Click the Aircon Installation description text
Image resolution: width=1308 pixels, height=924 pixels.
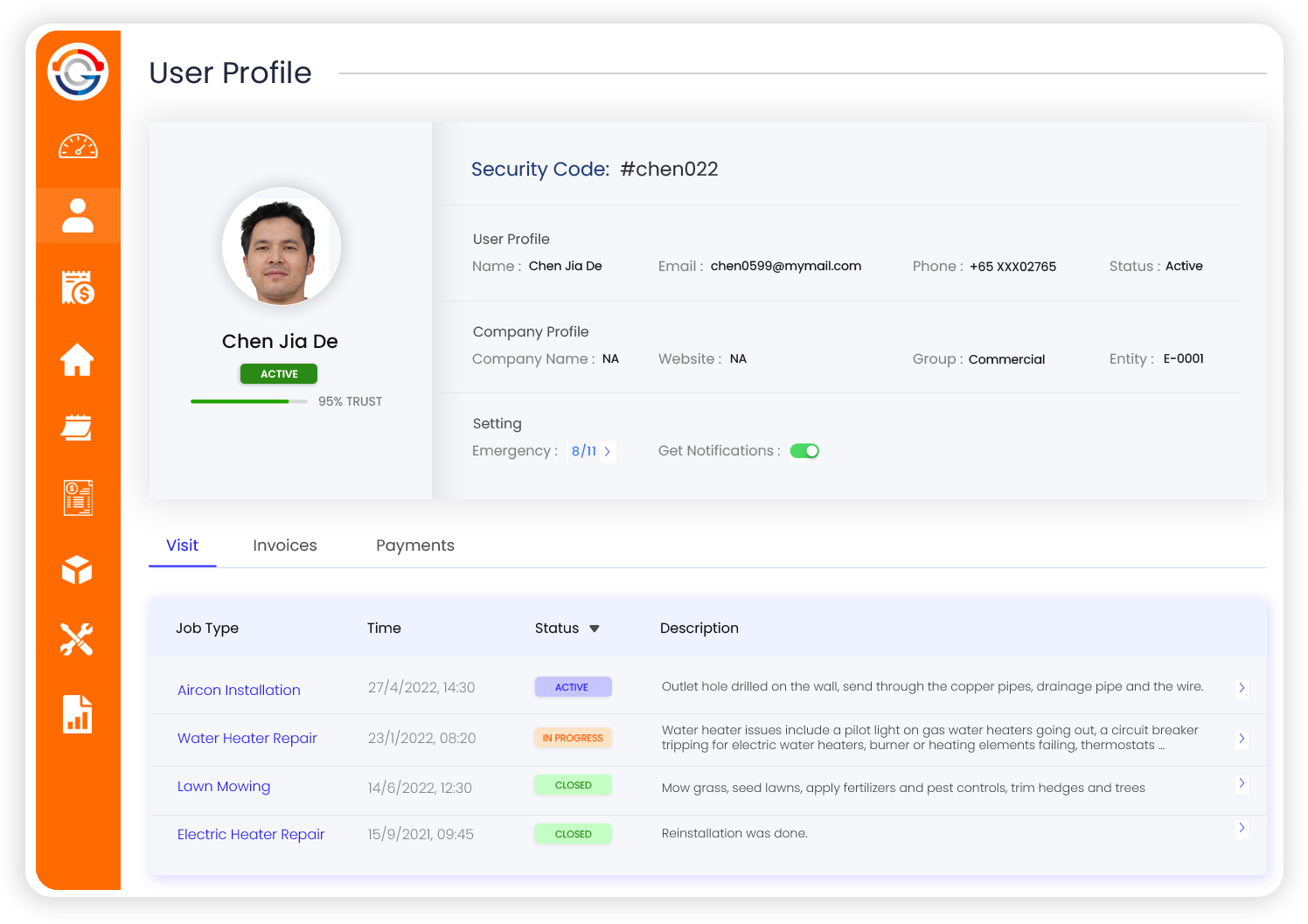(x=933, y=686)
